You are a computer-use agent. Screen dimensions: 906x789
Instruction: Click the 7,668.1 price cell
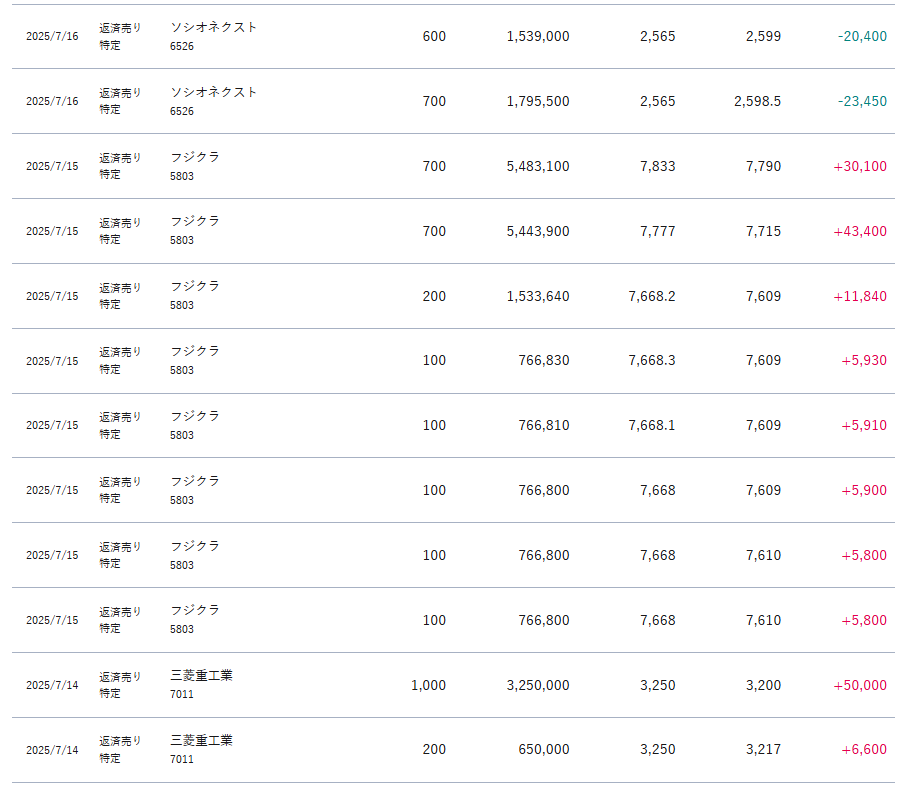click(x=652, y=425)
